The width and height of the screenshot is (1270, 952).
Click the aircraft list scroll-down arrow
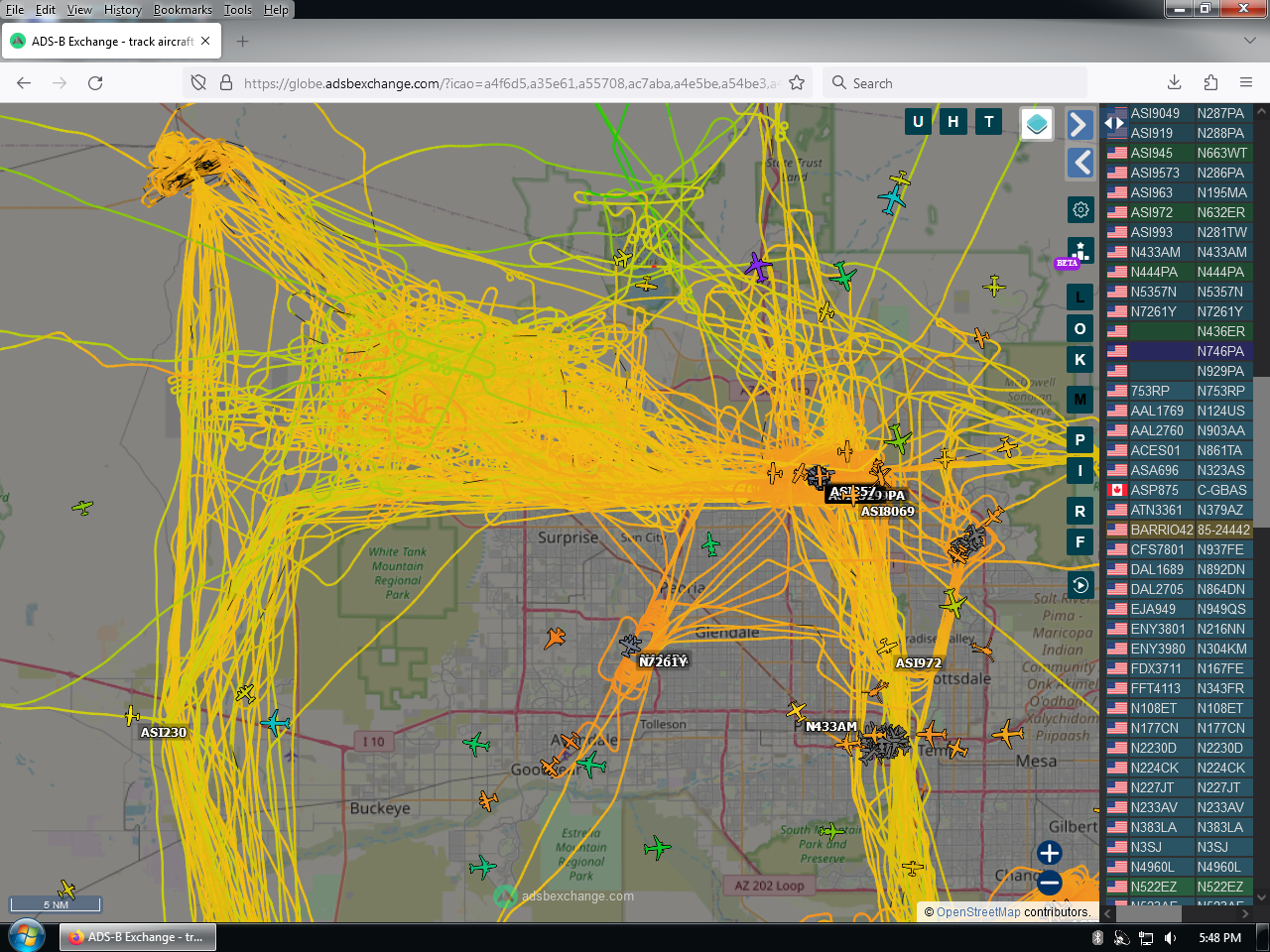(x=1262, y=897)
